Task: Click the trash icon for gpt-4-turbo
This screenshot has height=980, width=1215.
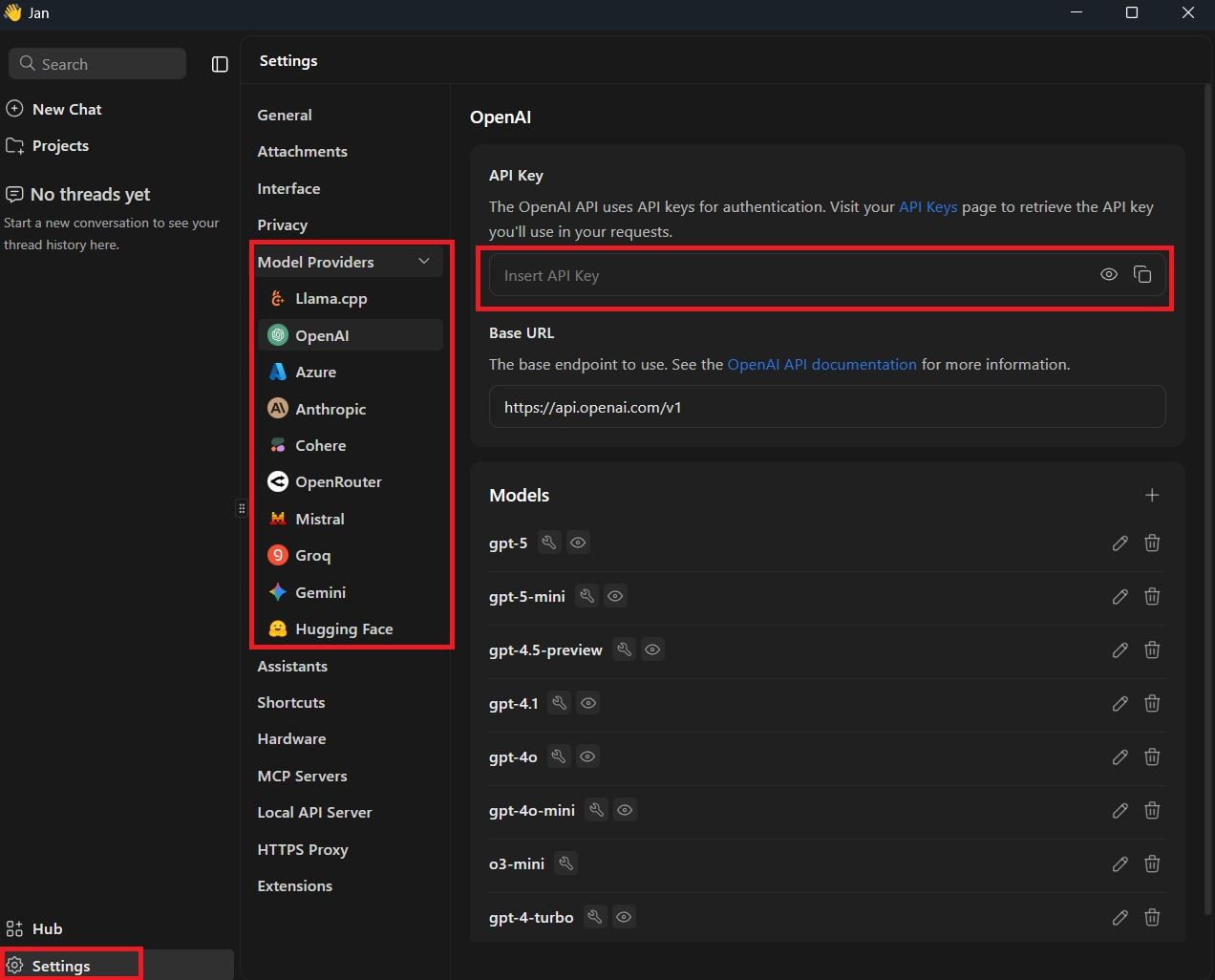Action: tap(1152, 918)
